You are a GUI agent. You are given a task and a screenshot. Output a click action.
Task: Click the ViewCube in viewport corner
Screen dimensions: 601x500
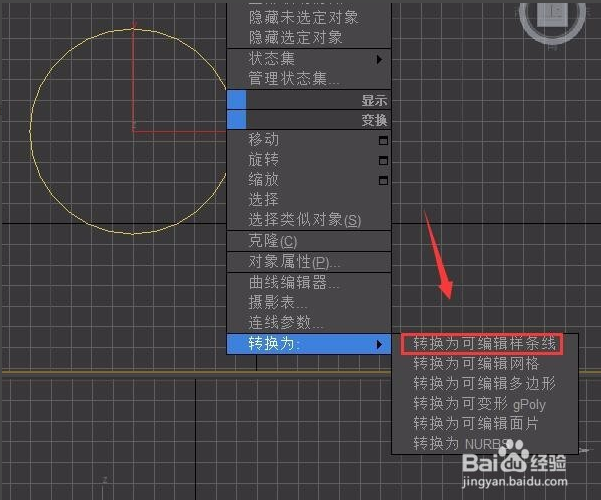click(x=552, y=15)
